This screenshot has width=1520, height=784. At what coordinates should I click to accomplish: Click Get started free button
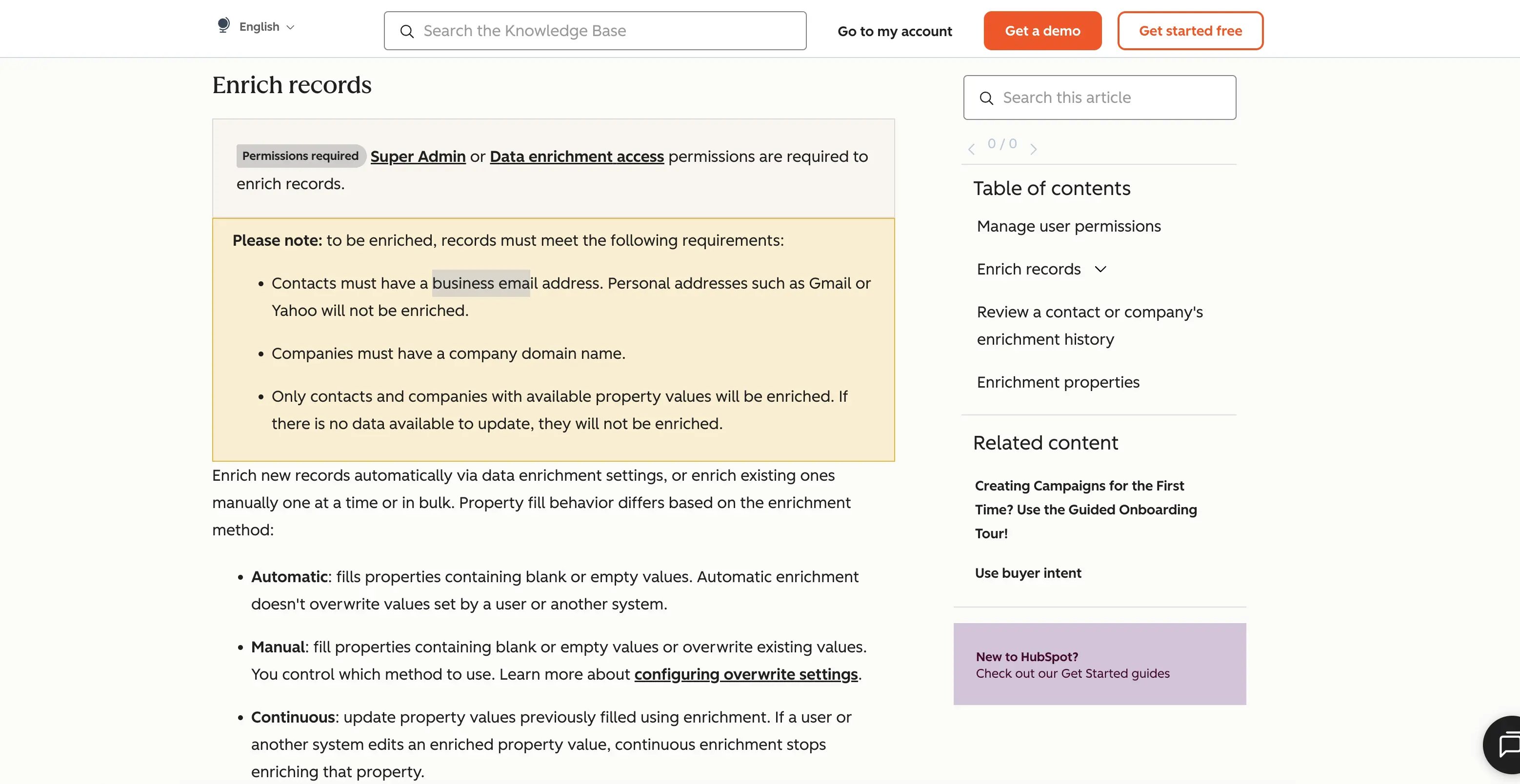1190,31
